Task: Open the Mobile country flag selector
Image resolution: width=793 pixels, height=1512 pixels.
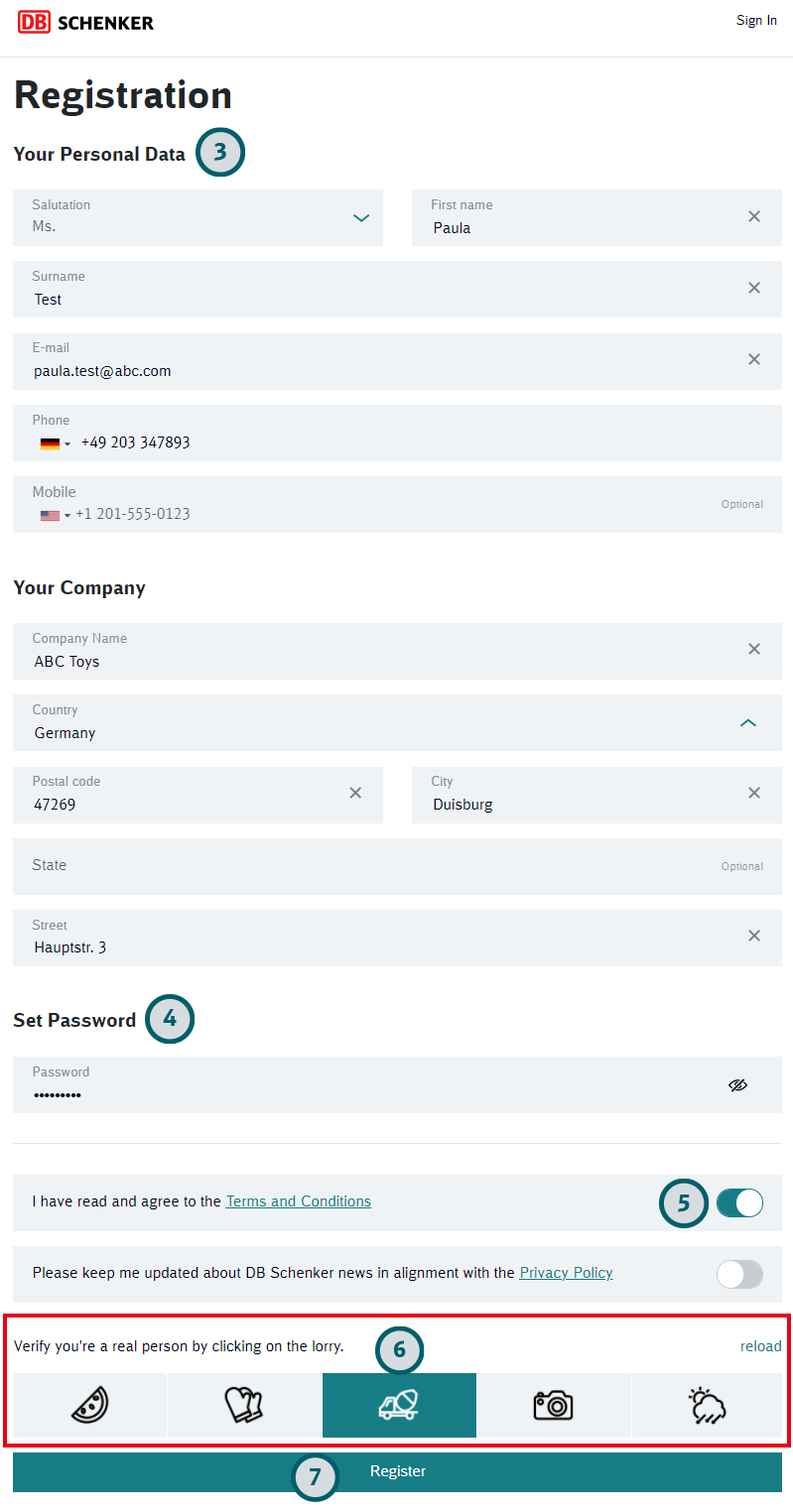Action: 55,515
